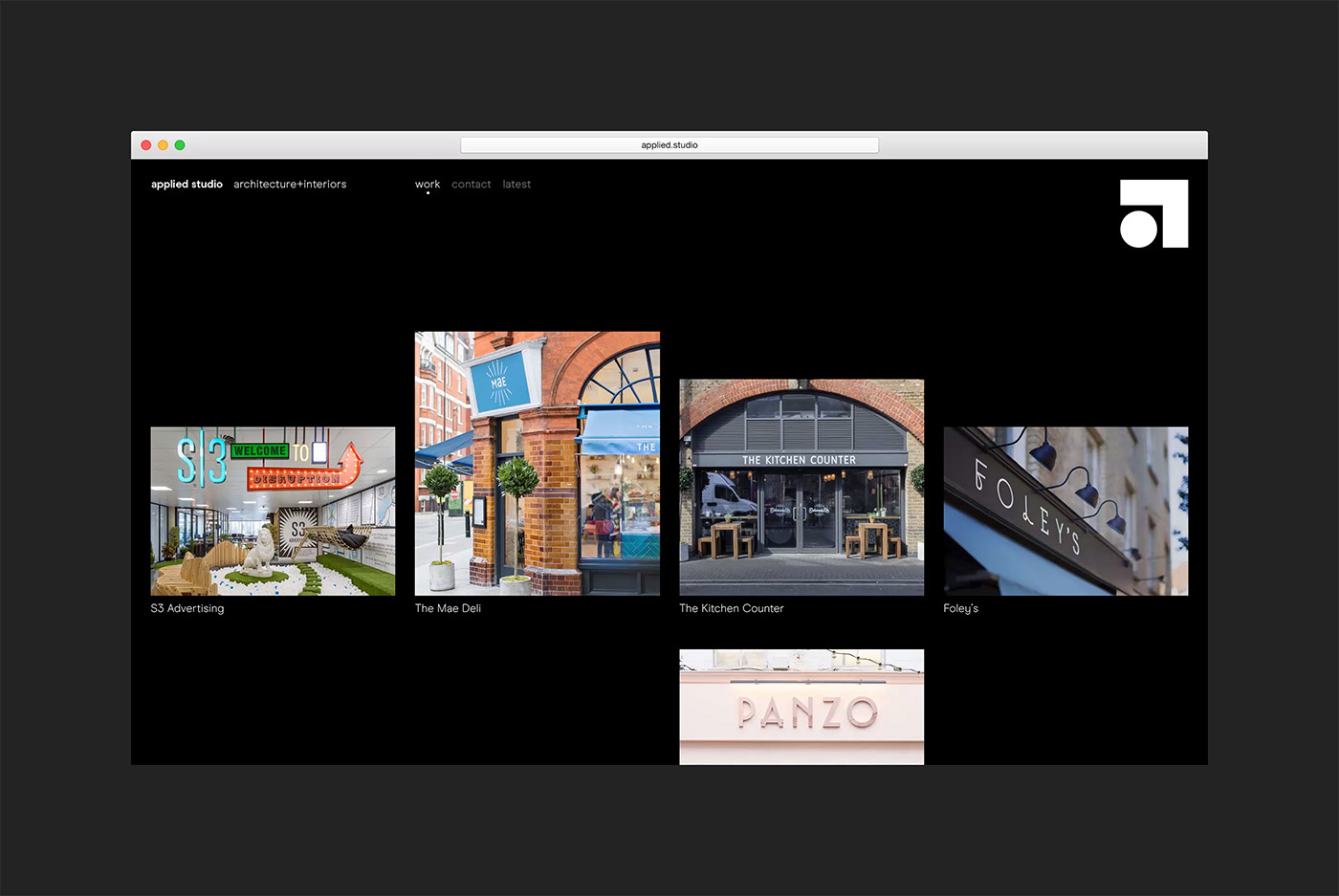The height and width of the screenshot is (896, 1339).
Task: Click The Kitchen Counter caption link
Action: 731,608
